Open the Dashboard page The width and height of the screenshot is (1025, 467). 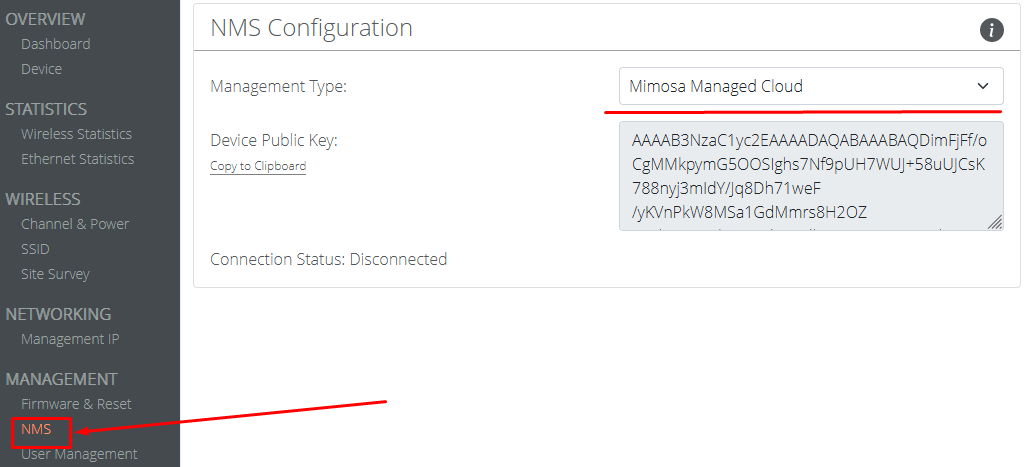click(x=56, y=44)
